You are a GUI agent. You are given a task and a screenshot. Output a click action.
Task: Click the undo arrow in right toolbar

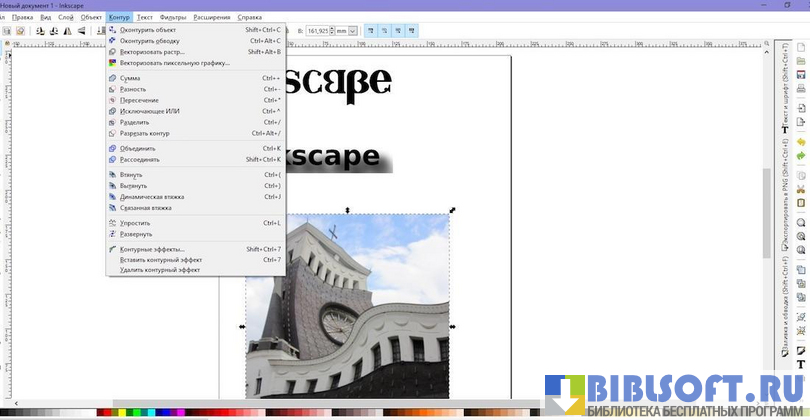pos(801,143)
